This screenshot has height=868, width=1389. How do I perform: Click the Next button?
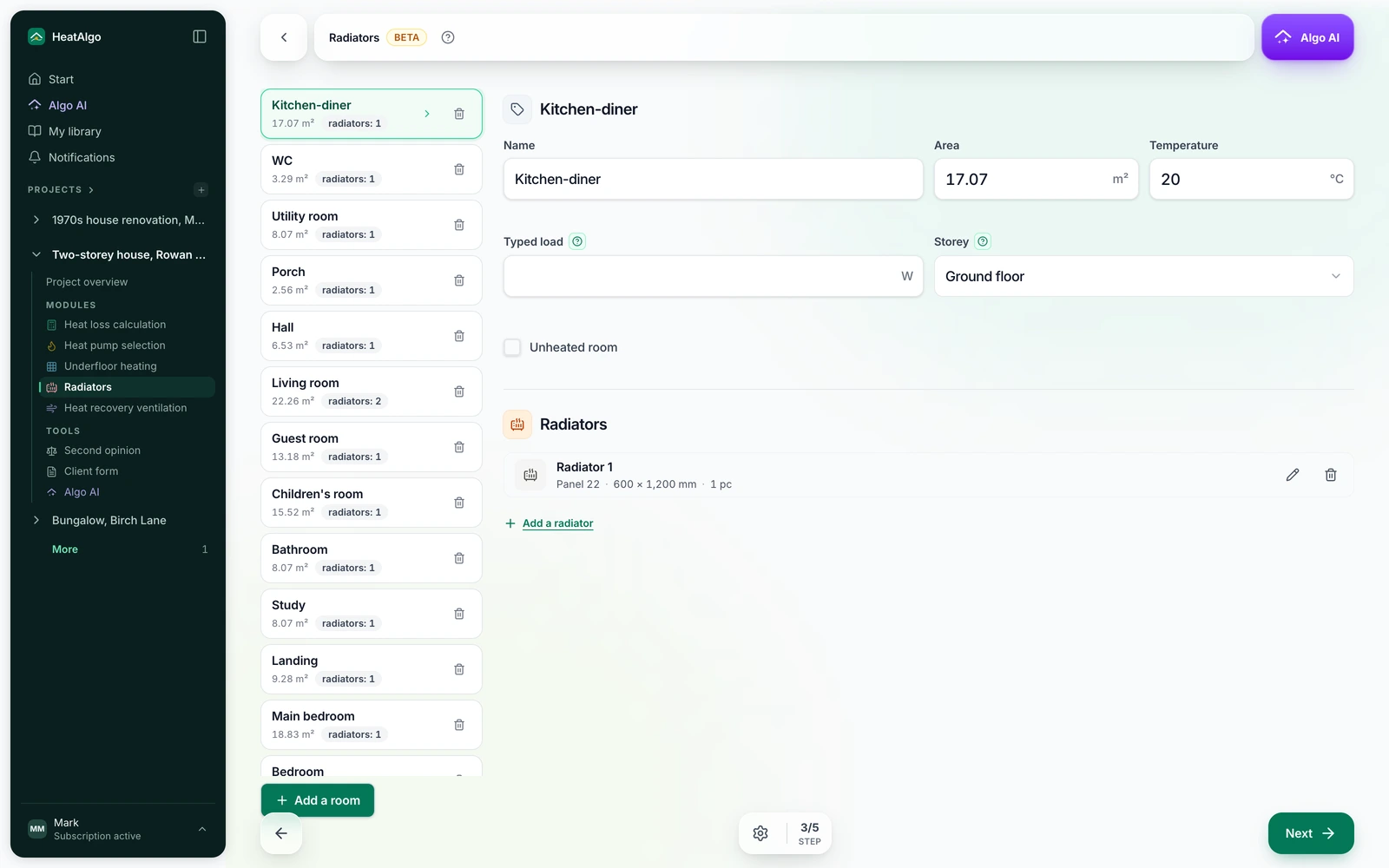[1311, 833]
